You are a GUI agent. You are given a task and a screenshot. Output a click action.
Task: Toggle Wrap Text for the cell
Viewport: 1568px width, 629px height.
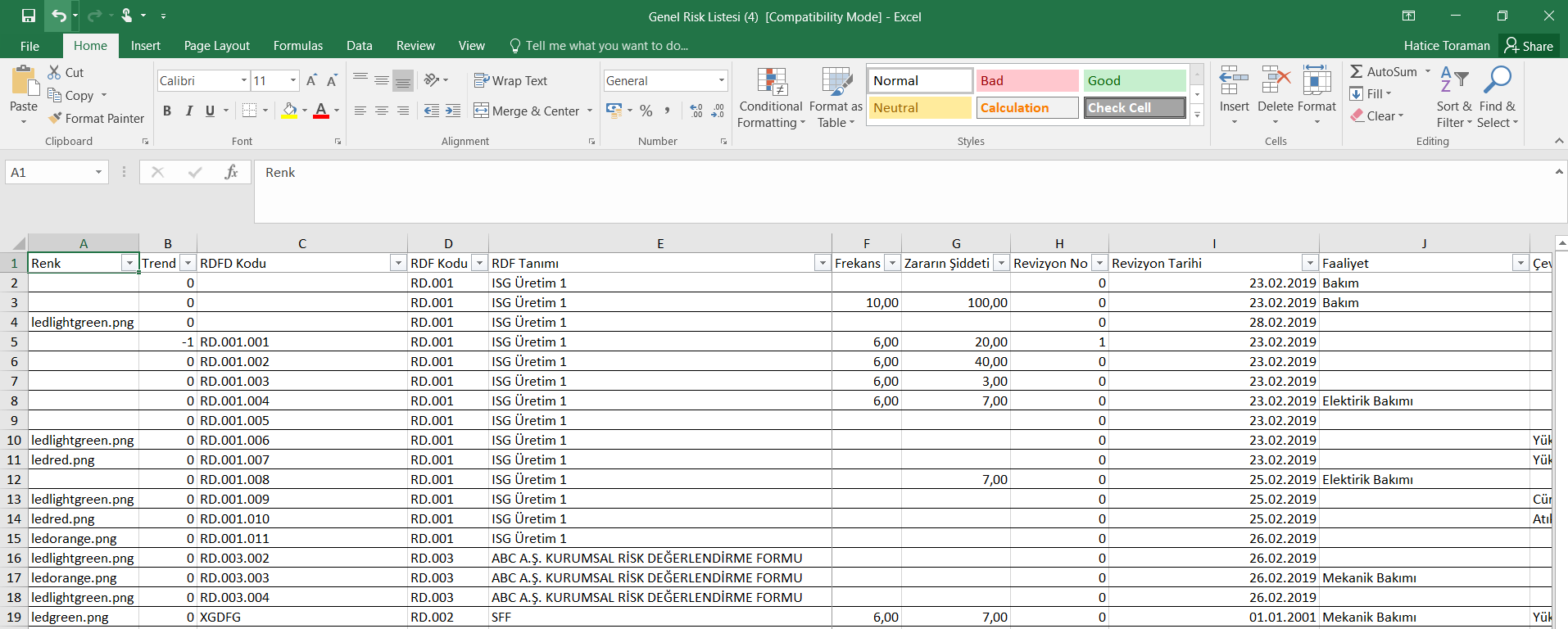[510, 80]
